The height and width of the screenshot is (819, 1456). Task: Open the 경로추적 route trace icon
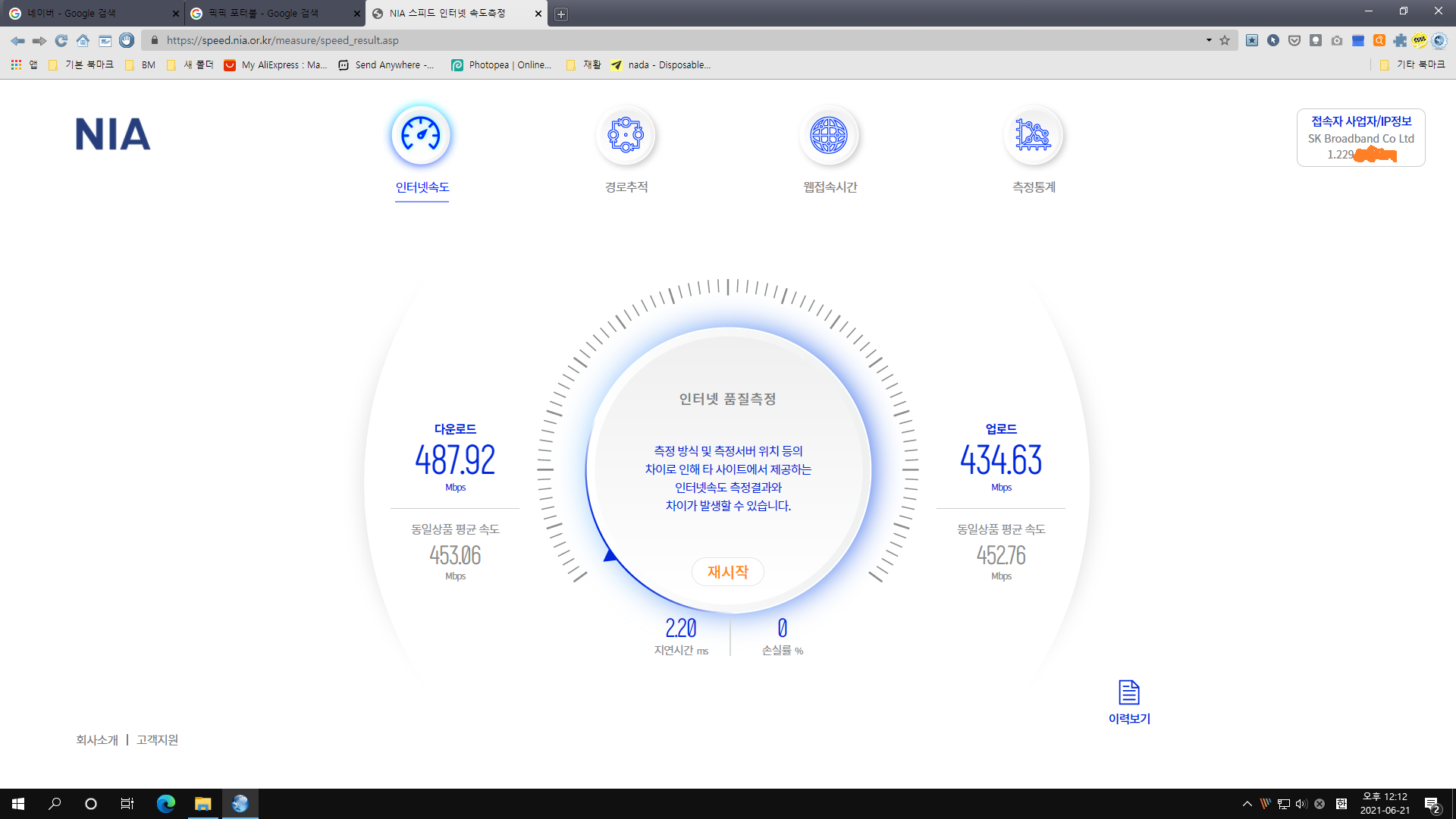point(626,135)
